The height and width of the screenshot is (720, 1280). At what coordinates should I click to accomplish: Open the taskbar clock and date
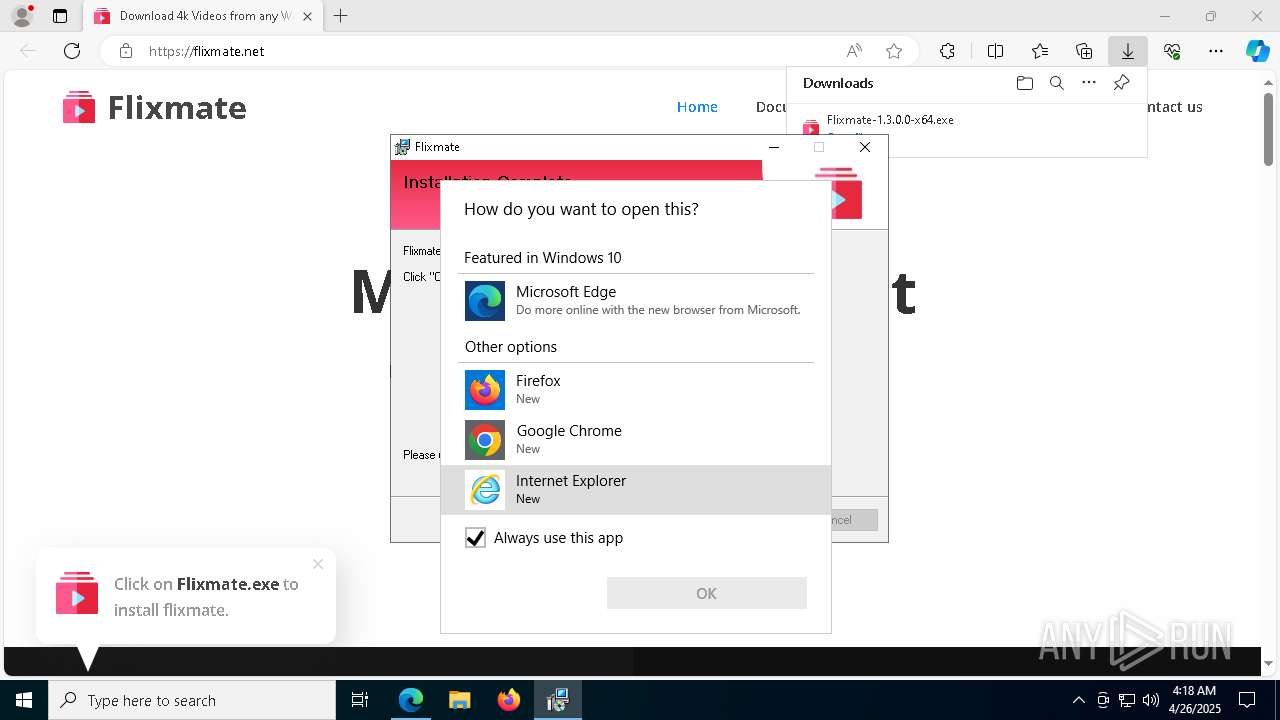click(1194, 700)
